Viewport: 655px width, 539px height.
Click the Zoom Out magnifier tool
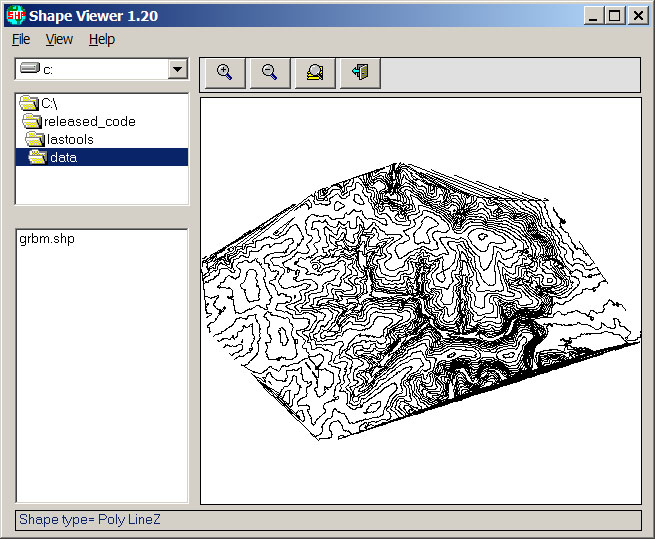[270, 73]
